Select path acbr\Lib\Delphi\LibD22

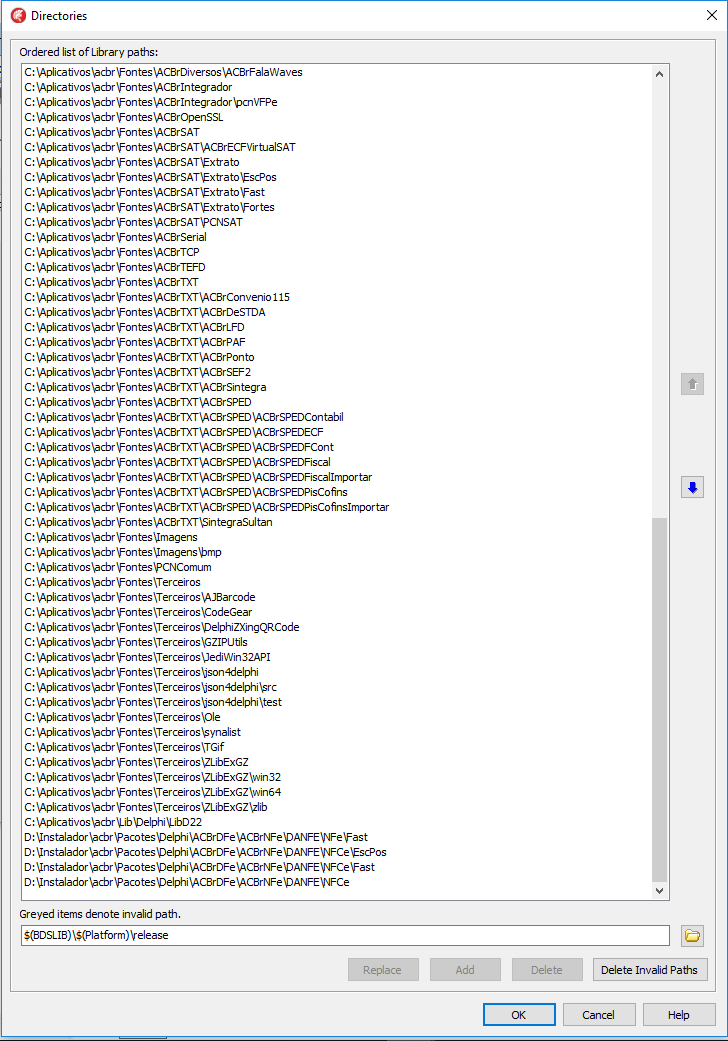pyautogui.click(x=113, y=823)
